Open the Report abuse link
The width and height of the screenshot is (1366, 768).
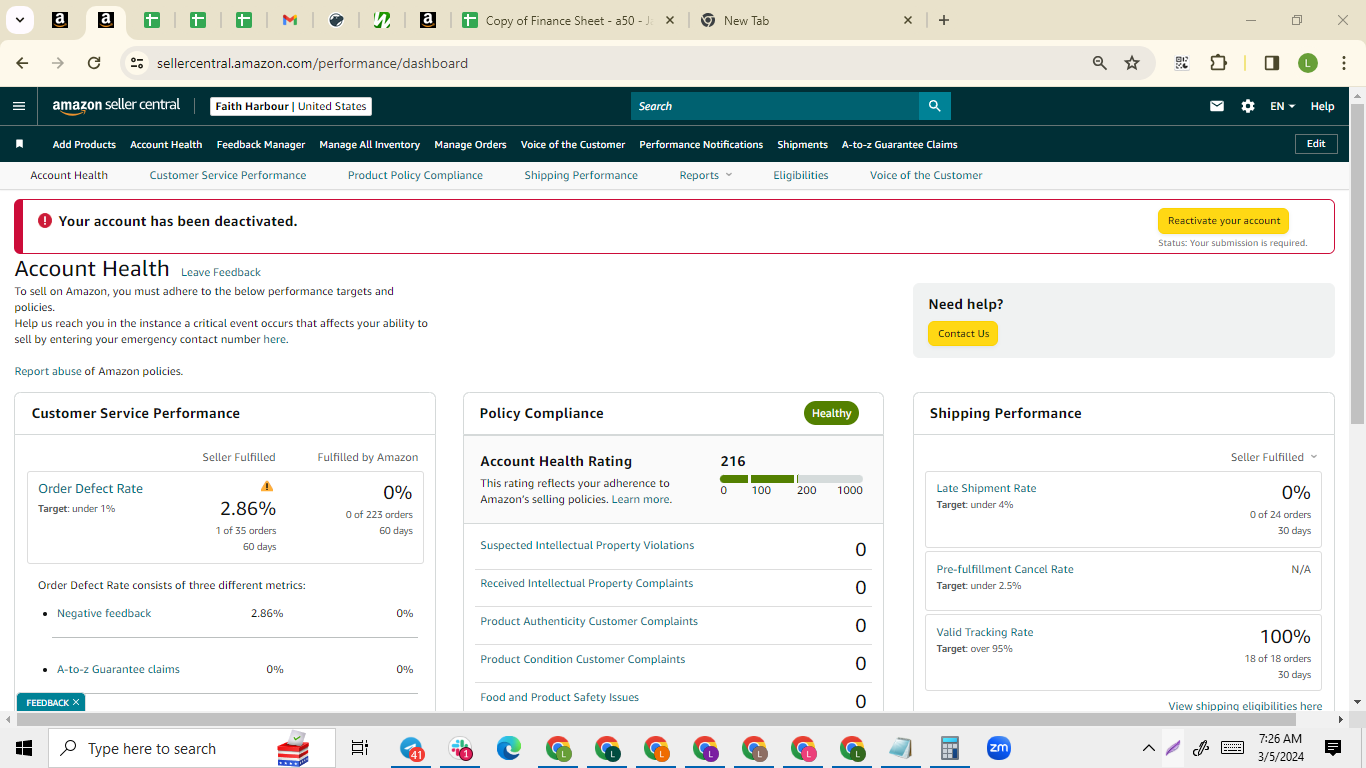[x=48, y=371]
